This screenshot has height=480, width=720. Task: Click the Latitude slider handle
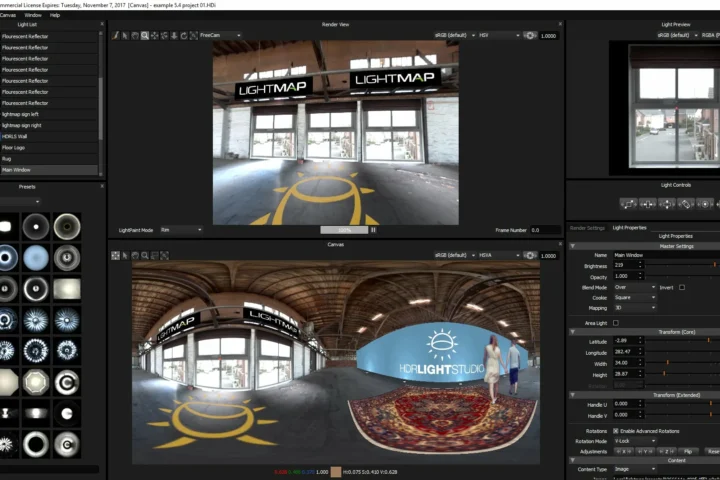(709, 340)
